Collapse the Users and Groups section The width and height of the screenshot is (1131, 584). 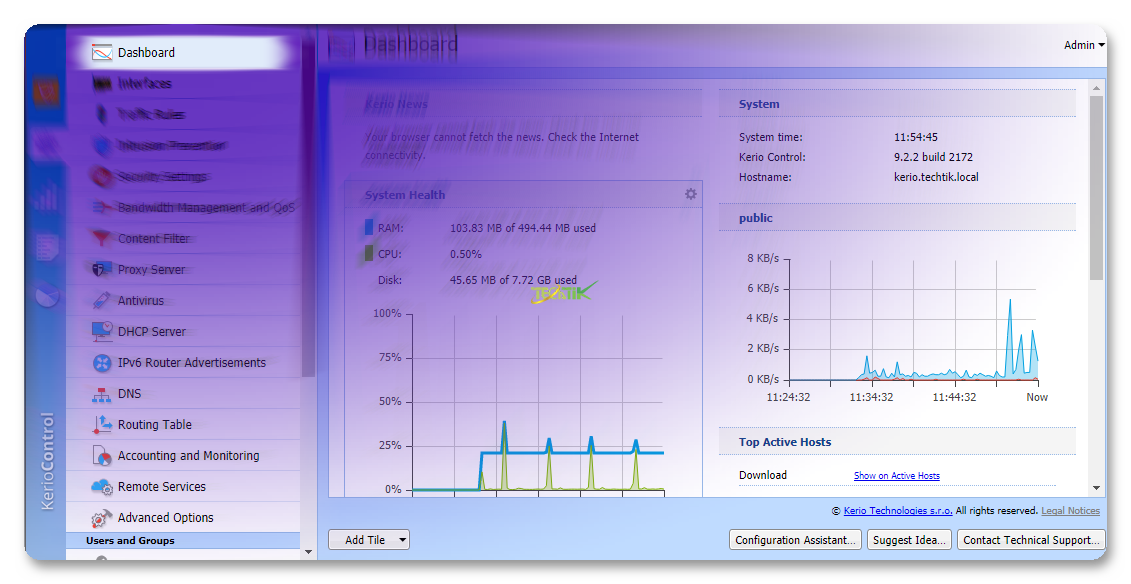[130, 541]
